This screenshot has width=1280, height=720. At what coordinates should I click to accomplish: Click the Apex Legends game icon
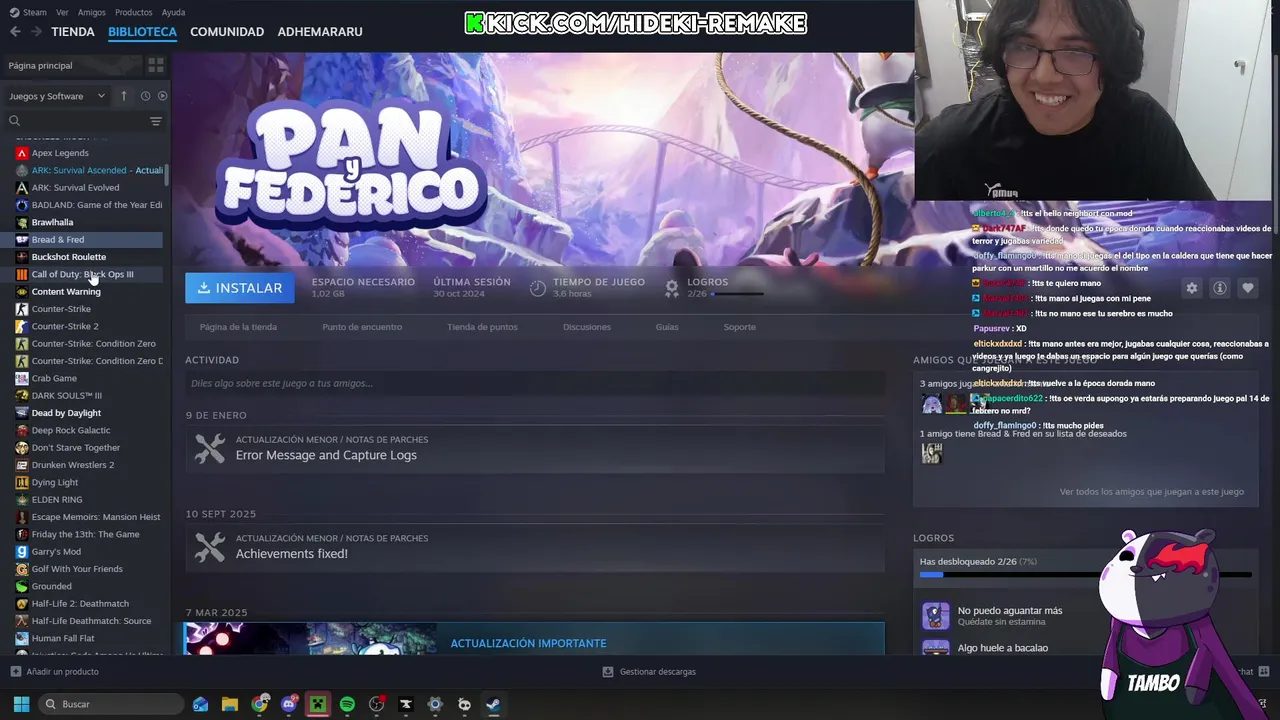coord(22,153)
